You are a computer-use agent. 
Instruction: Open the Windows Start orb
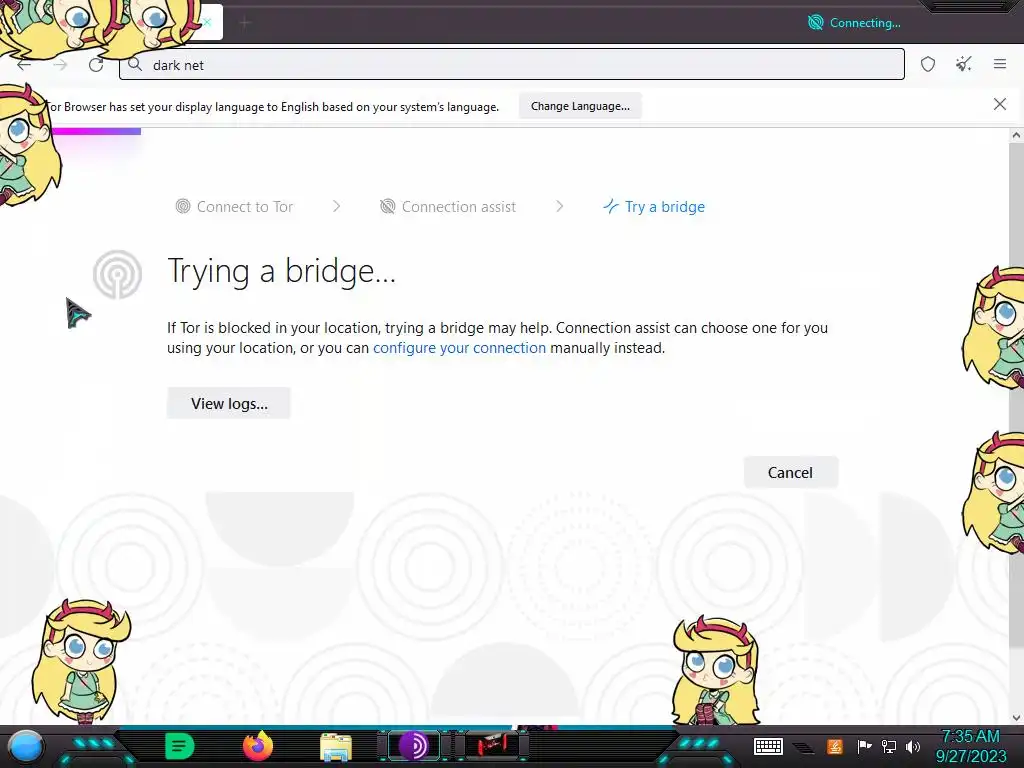26,746
